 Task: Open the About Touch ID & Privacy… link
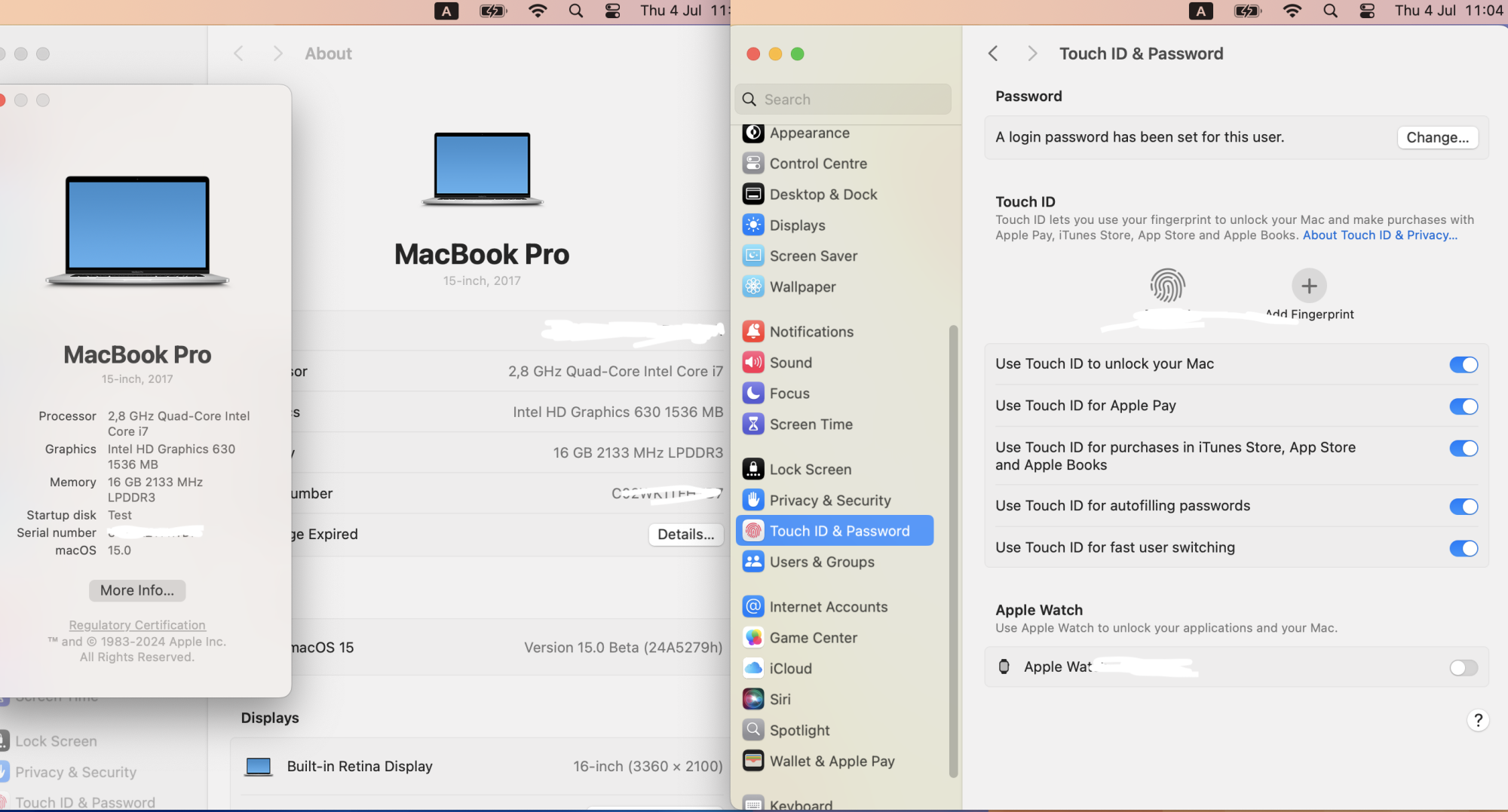(1380, 235)
